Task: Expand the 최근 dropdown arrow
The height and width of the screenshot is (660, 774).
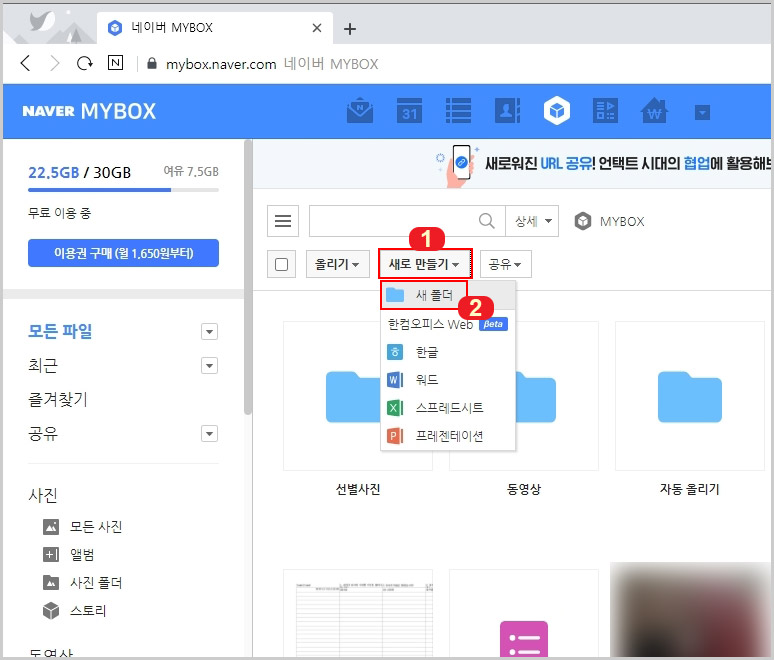Action: 209,366
